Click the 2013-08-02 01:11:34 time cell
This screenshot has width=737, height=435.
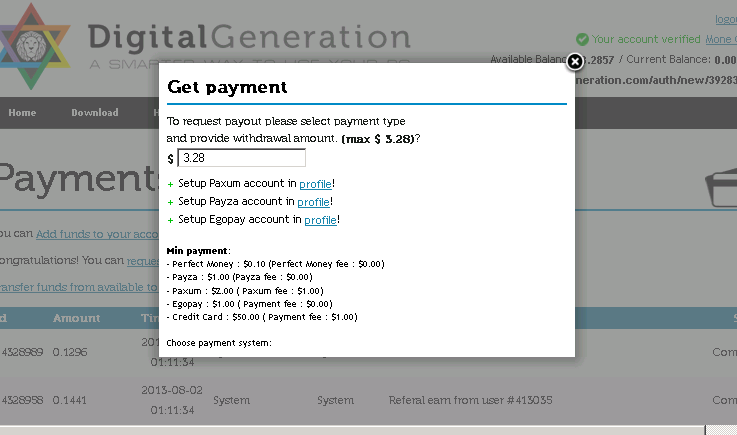pos(172,400)
